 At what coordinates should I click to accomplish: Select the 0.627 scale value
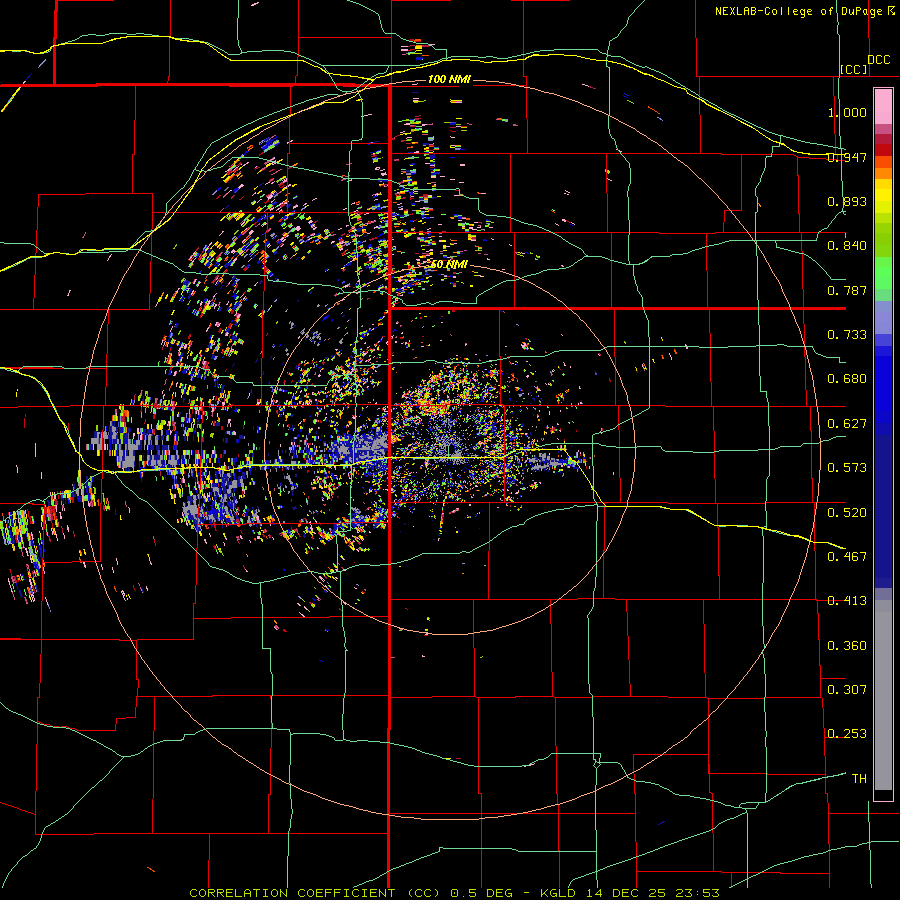[847, 424]
